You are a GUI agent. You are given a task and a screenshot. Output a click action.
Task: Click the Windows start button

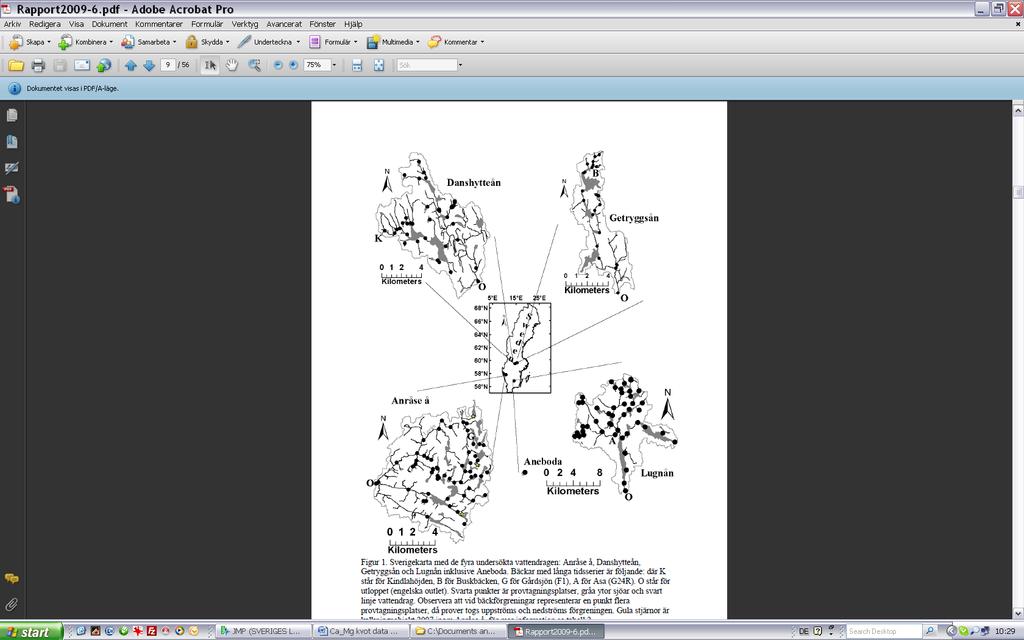[x=31, y=632]
